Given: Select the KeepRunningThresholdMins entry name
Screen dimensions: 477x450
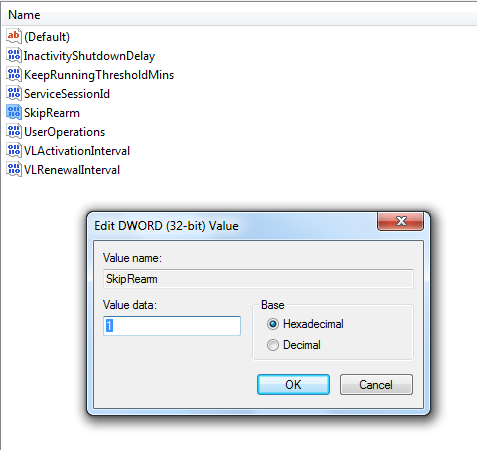Looking at the screenshot, I should [x=99, y=75].
